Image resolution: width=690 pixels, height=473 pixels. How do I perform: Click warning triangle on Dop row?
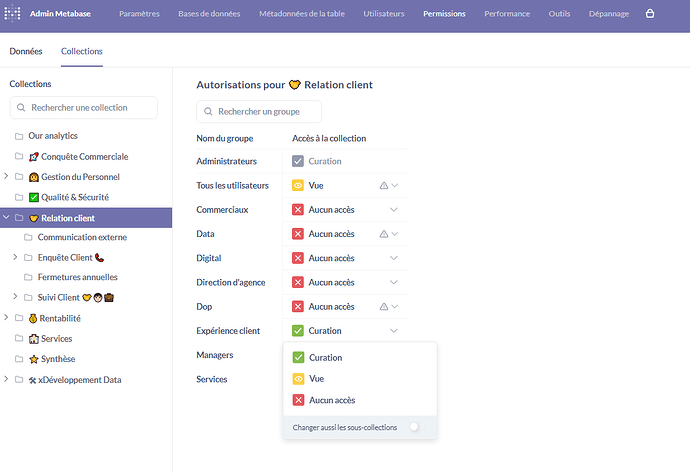click(x=384, y=307)
